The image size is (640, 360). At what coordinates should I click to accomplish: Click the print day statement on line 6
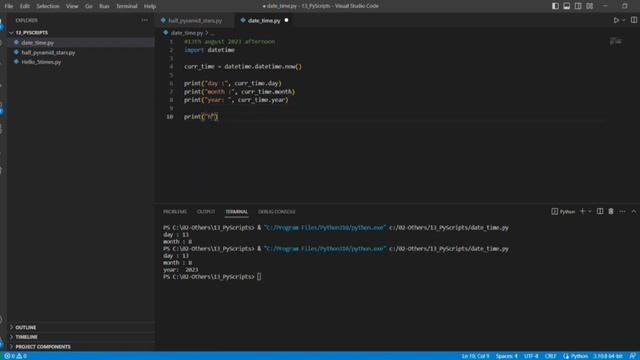coord(233,83)
